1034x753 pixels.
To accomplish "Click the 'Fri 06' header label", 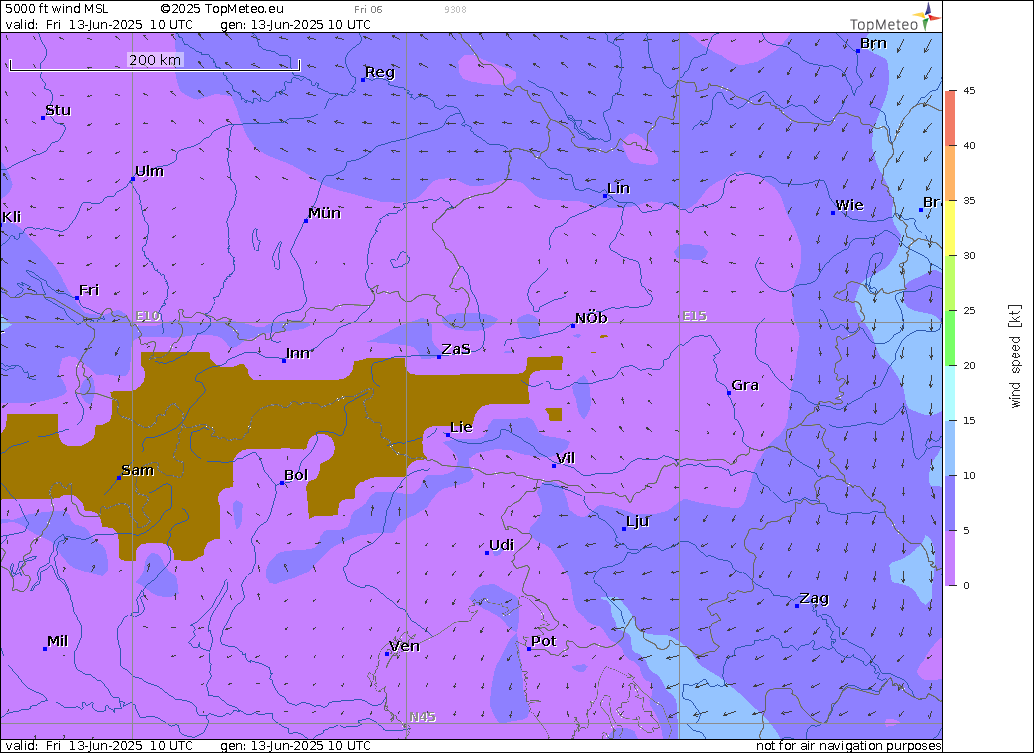I will 368,9.
